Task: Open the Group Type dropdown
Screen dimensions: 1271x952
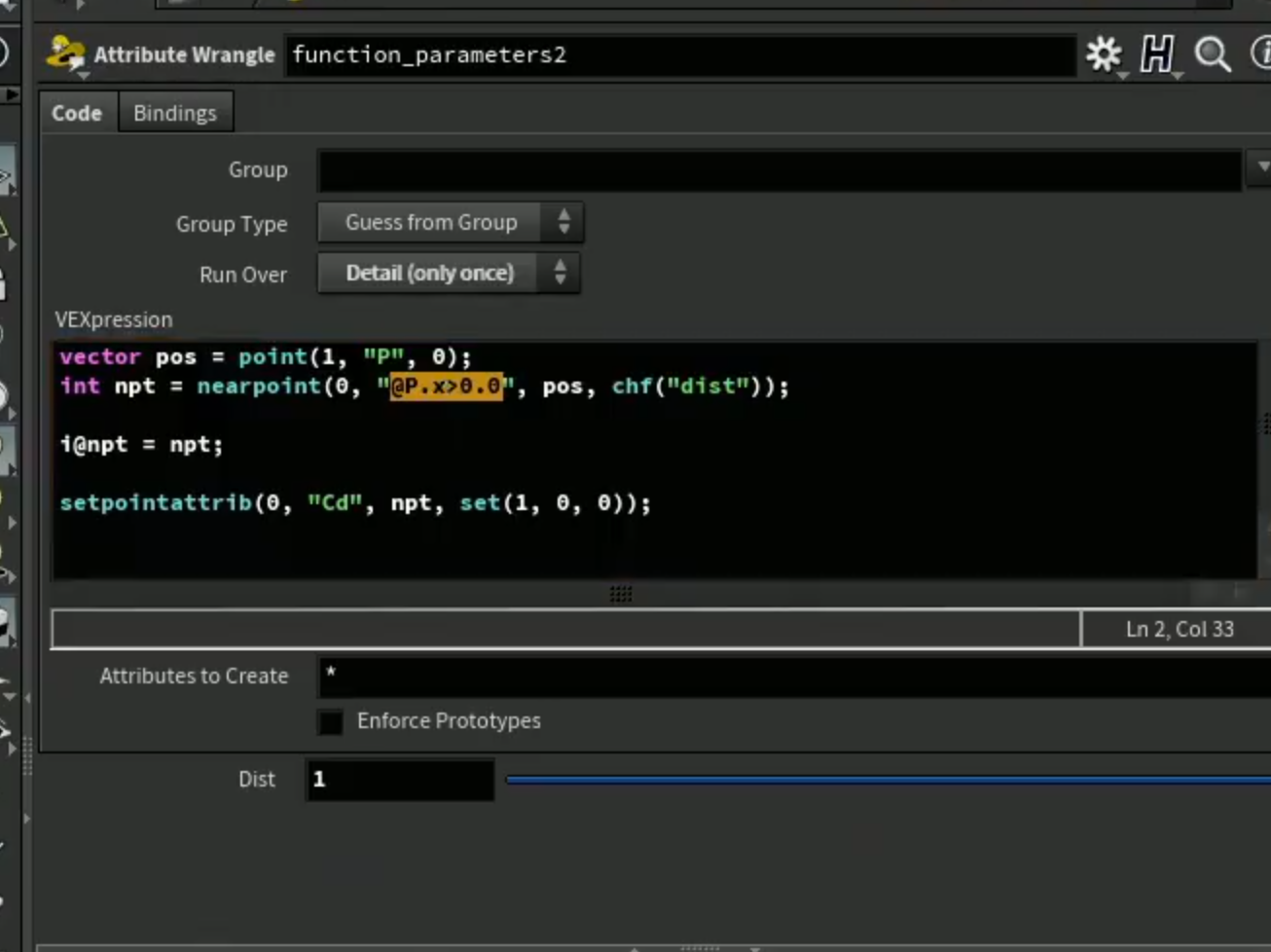Action: [x=451, y=223]
